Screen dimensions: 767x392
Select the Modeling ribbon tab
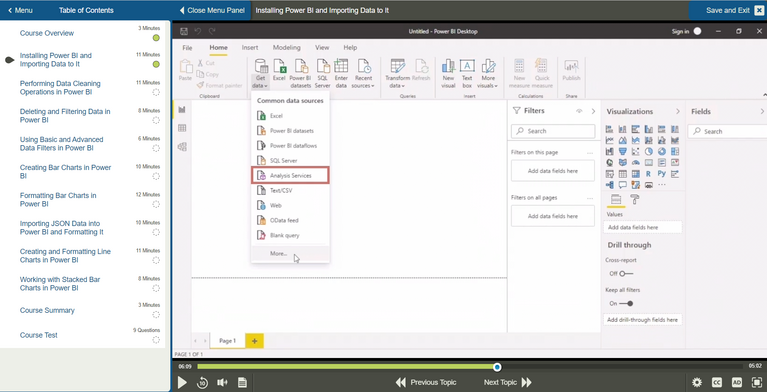coord(287,48)
